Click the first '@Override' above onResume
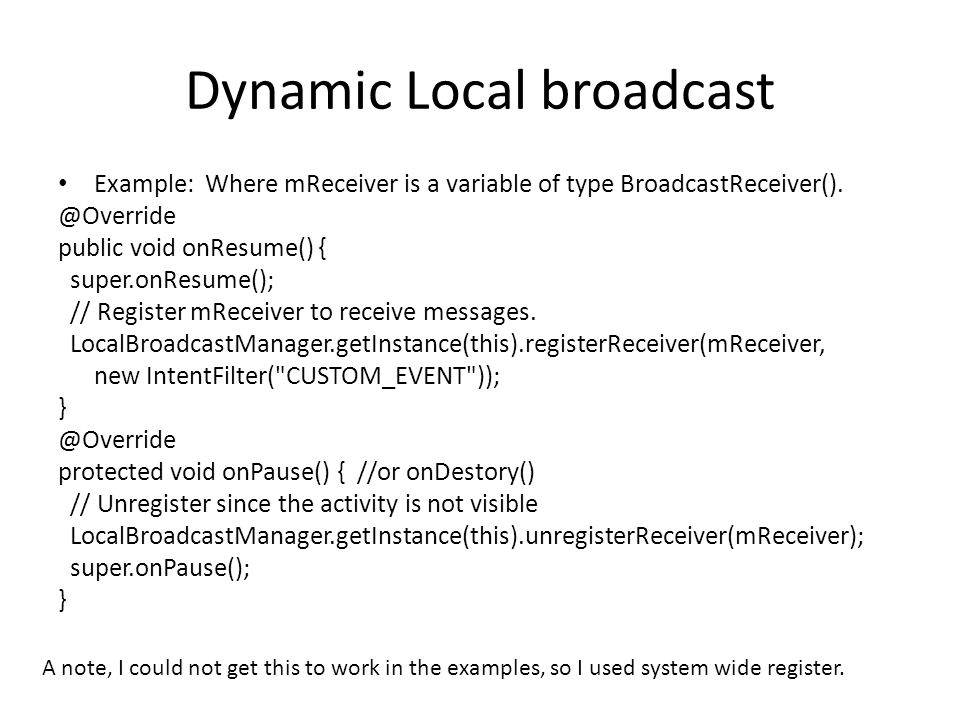 (117, 216)
